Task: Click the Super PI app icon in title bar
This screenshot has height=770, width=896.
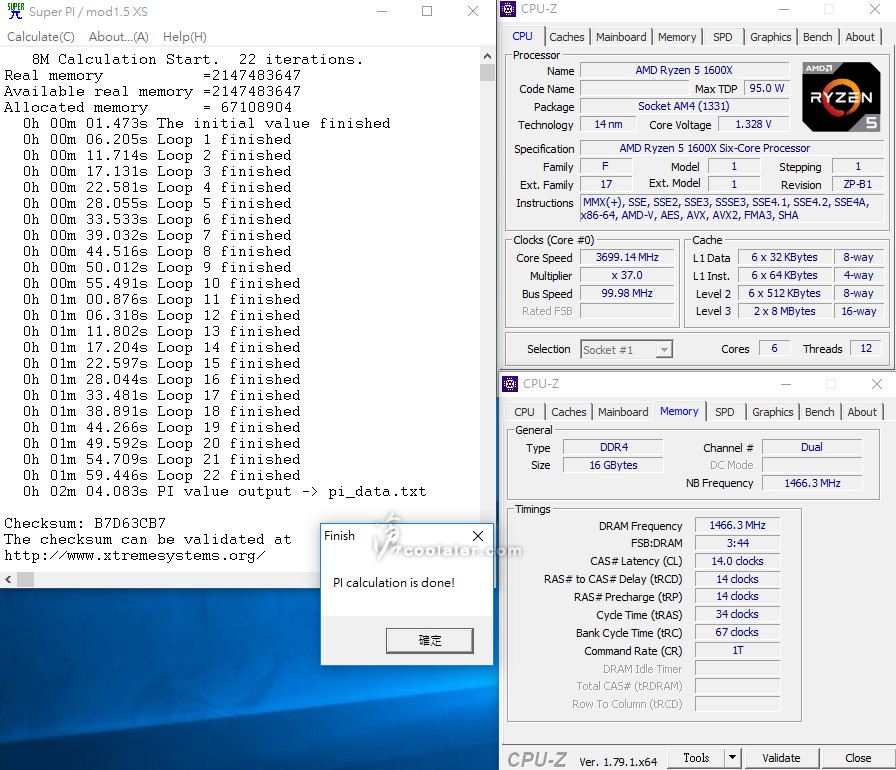Action: pos(15,11)
